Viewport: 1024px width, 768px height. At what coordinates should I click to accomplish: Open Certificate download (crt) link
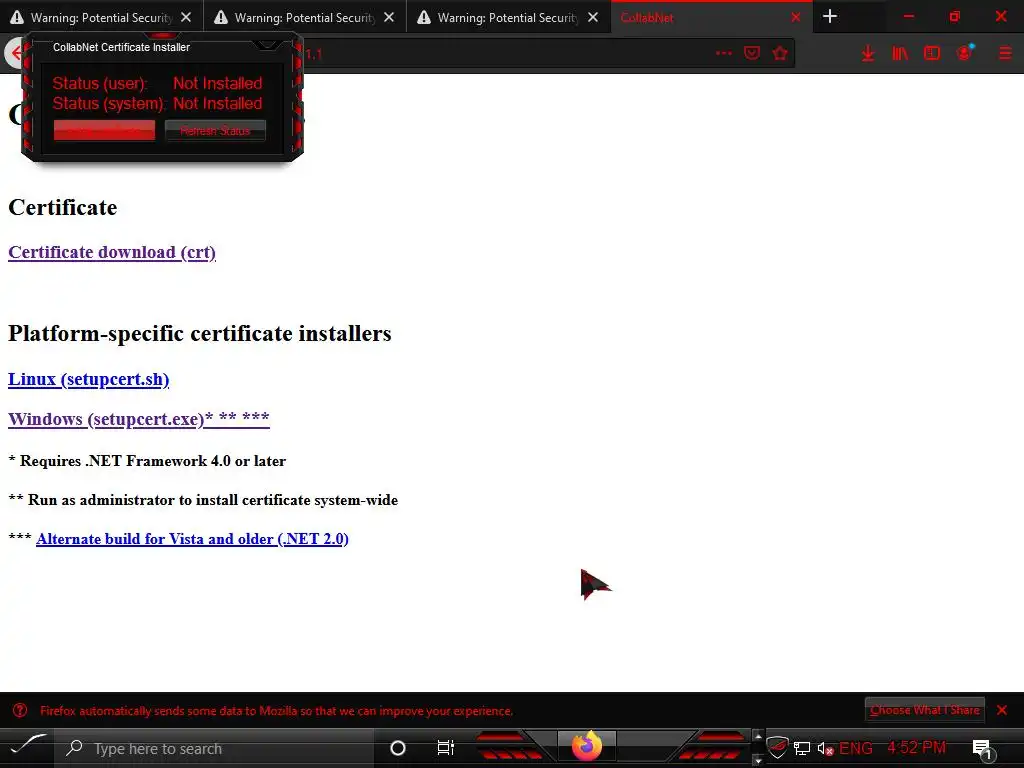coord(112,252)
